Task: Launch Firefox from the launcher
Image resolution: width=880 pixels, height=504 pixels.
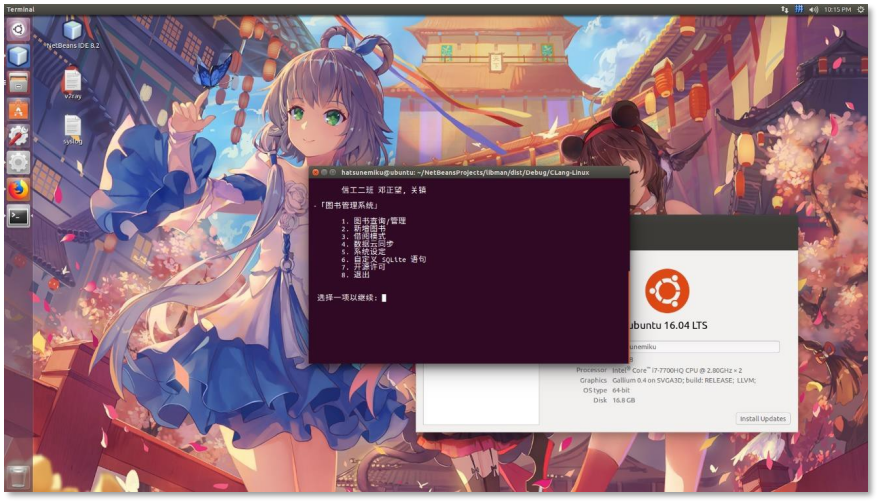Action: (18, 190)
